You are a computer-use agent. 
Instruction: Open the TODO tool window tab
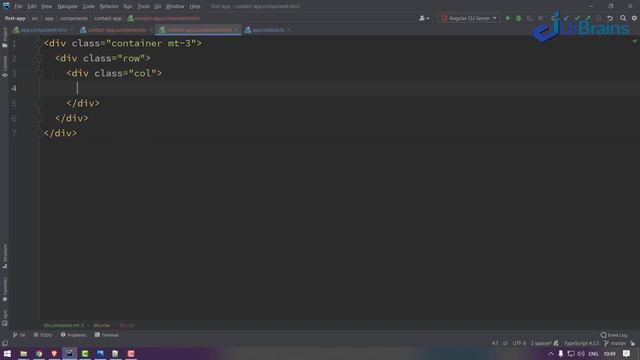(x=43, y=335)
